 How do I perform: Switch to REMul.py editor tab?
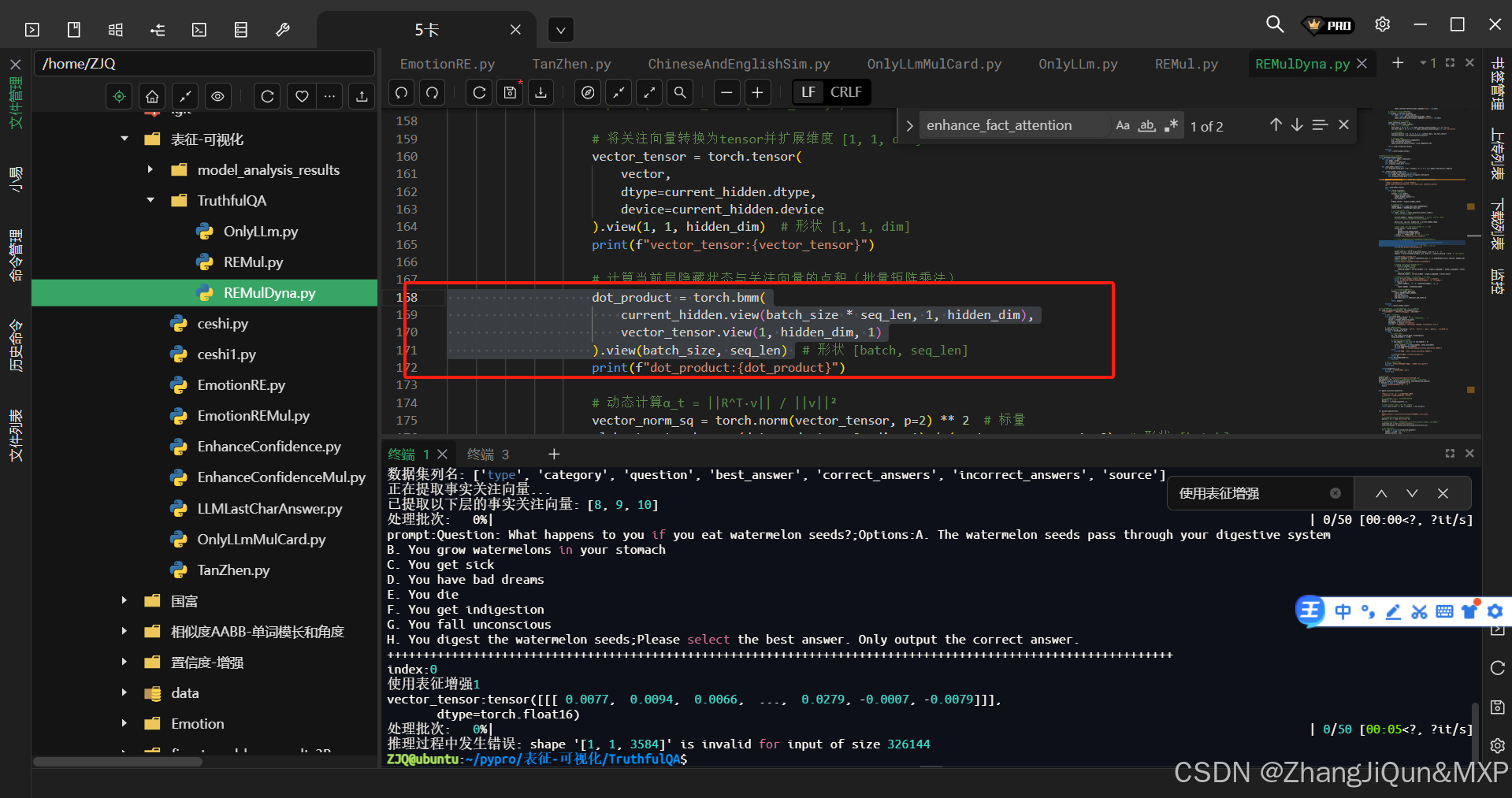(1187, 64)
